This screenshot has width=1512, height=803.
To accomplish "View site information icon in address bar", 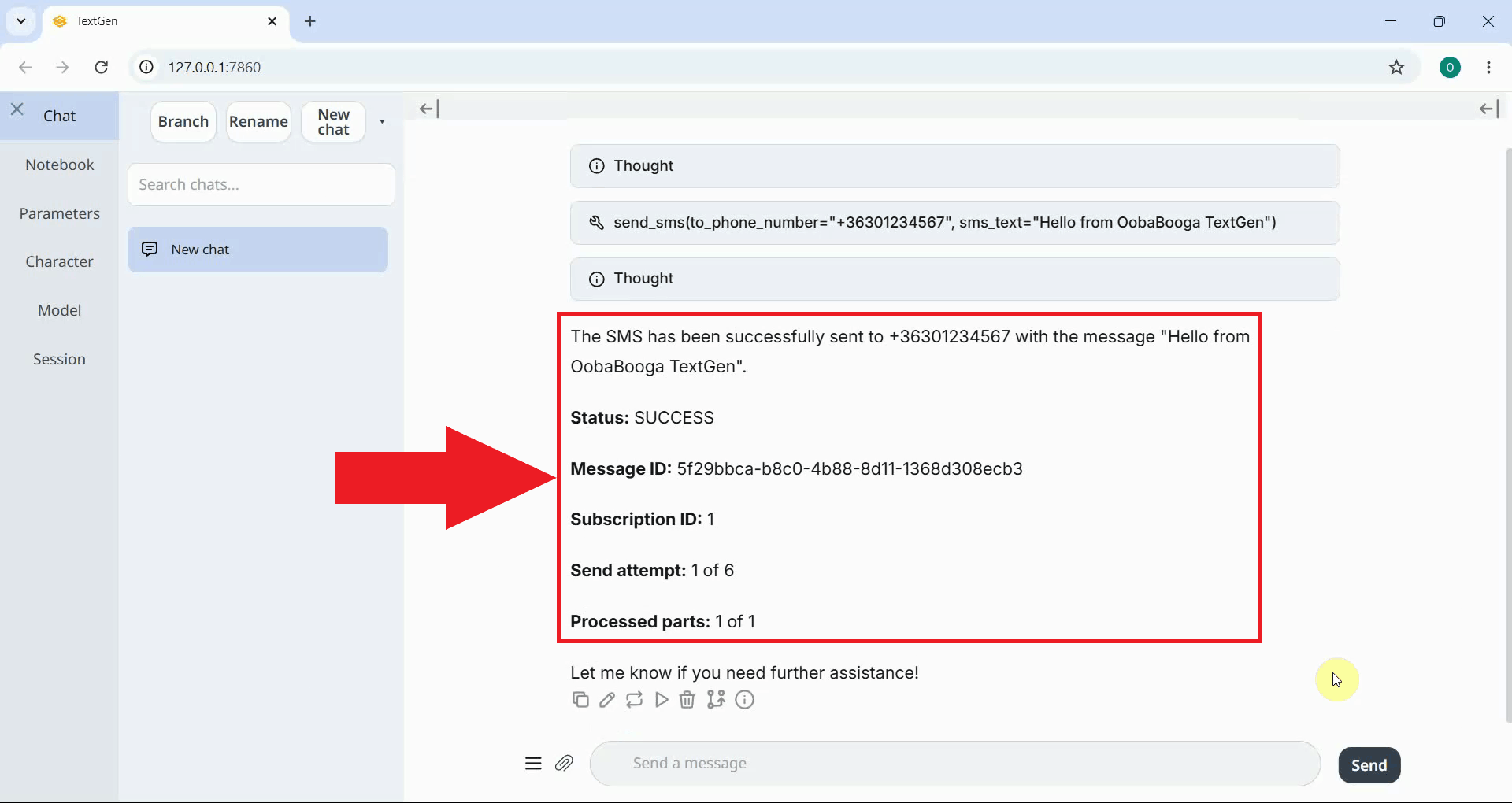I will point(146,67).
